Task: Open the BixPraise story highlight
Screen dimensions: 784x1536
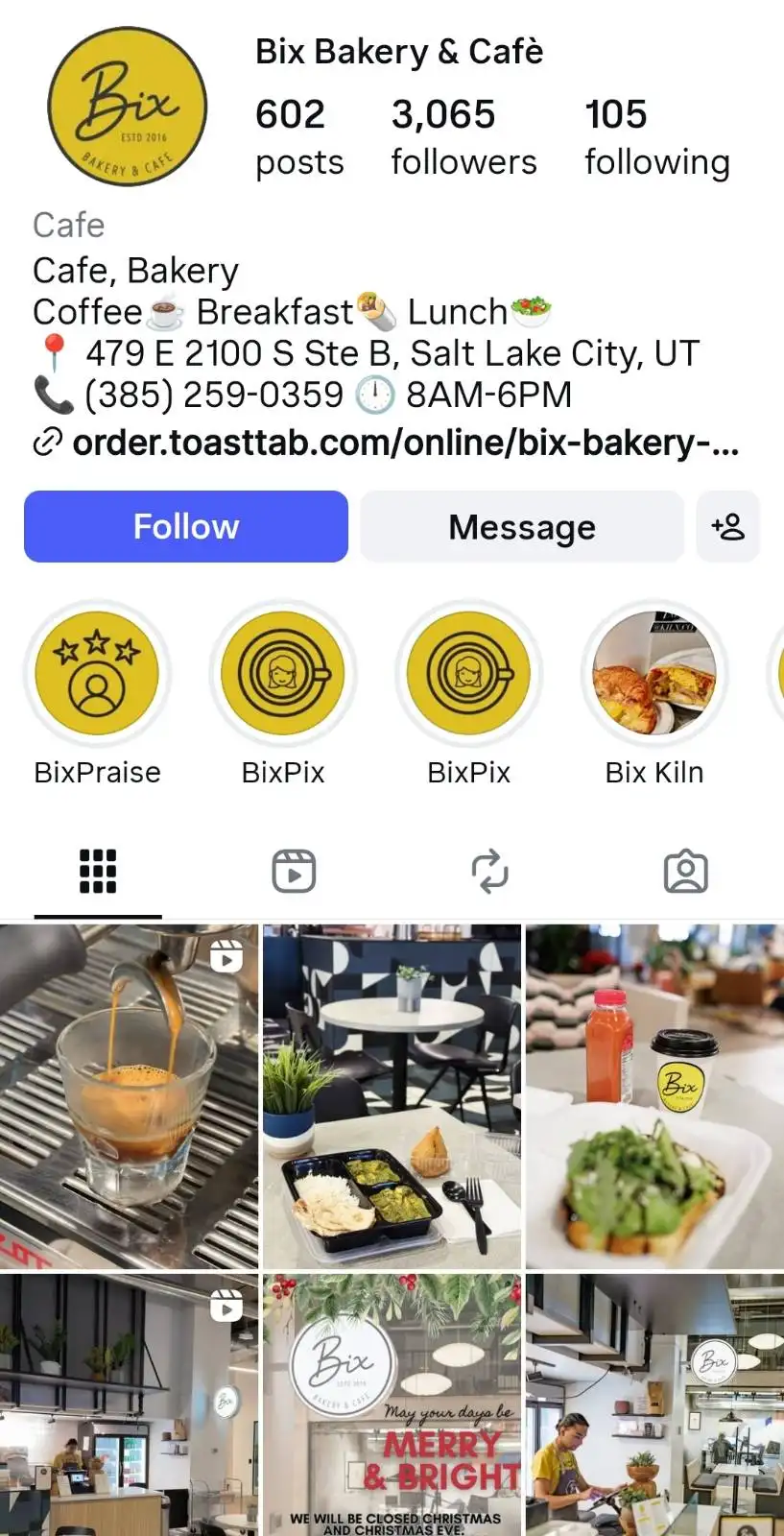Action: pyautogui.click(x=97, y=673)
